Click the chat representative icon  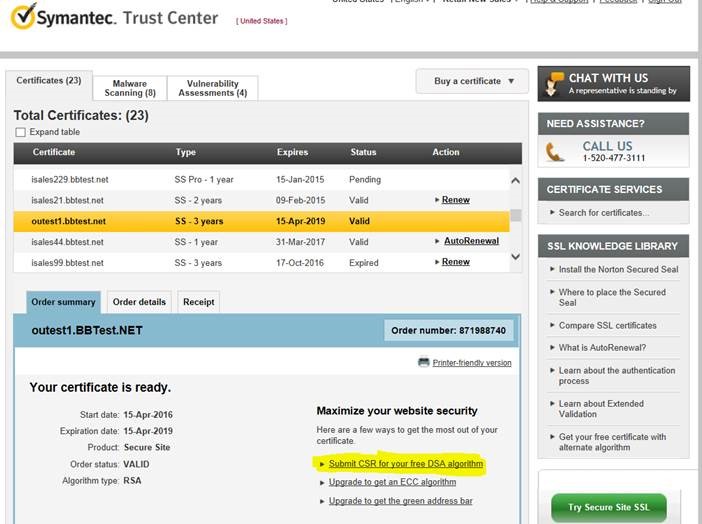(553, 84)
